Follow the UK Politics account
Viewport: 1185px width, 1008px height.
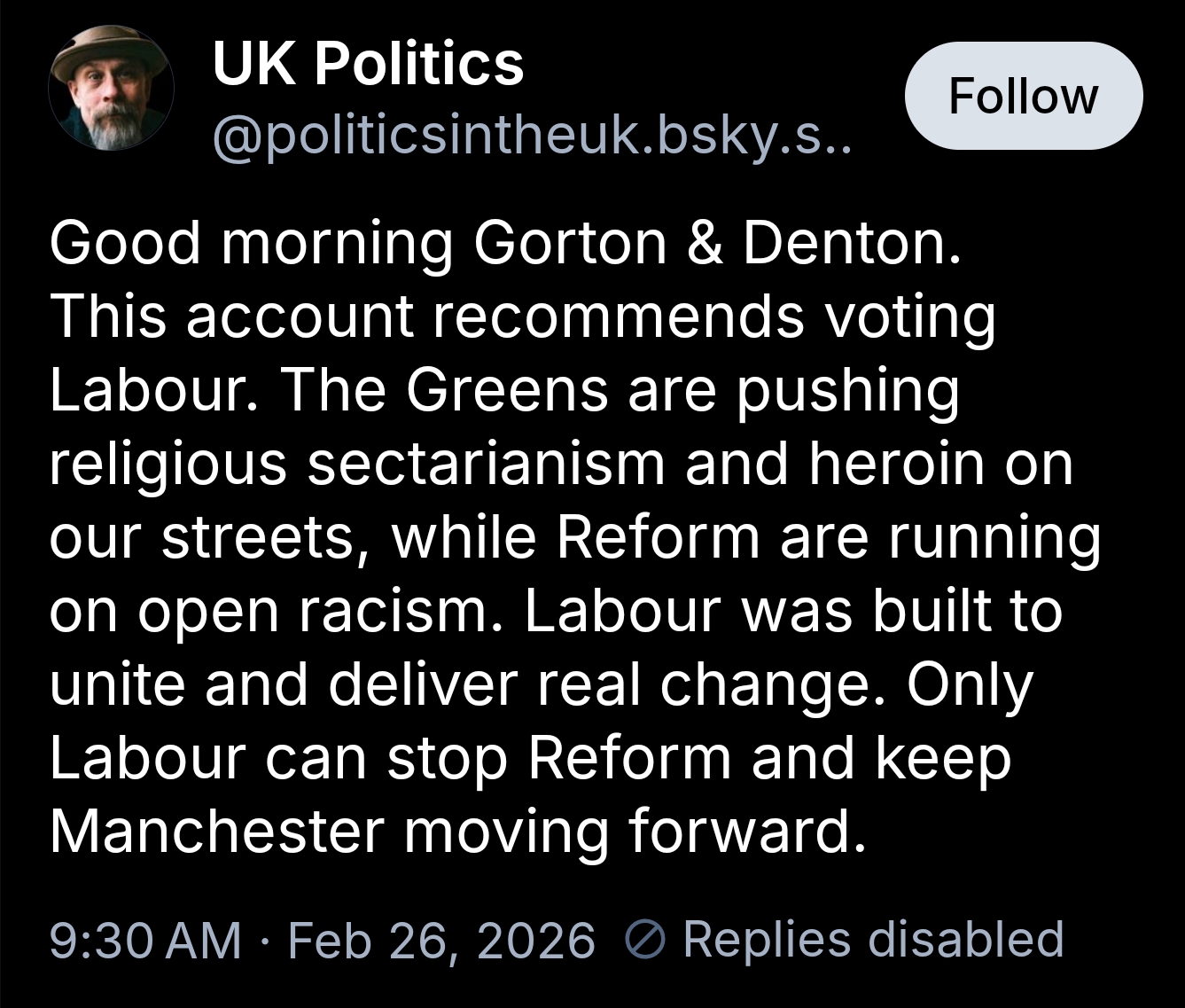pos(1023,96)
